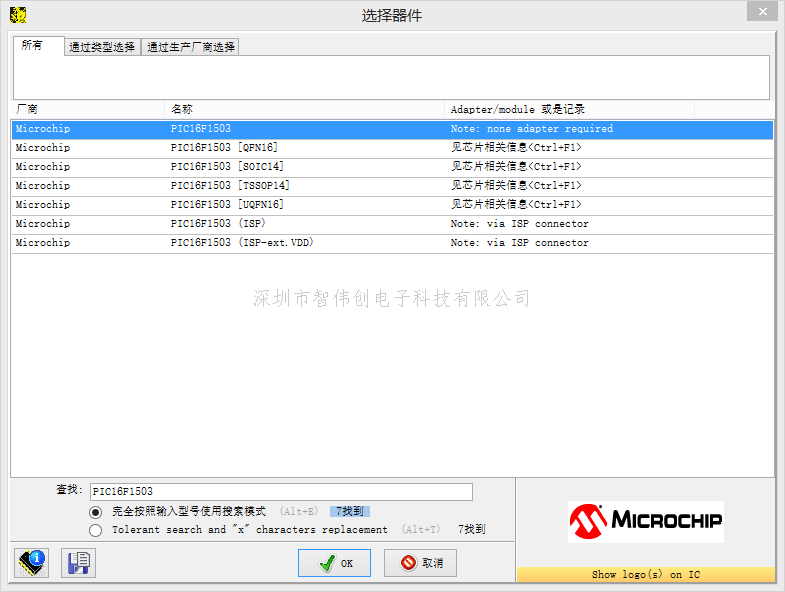Focus the 查找 search input field
This screenshot has width=785, height=592.
pos(281,491)
